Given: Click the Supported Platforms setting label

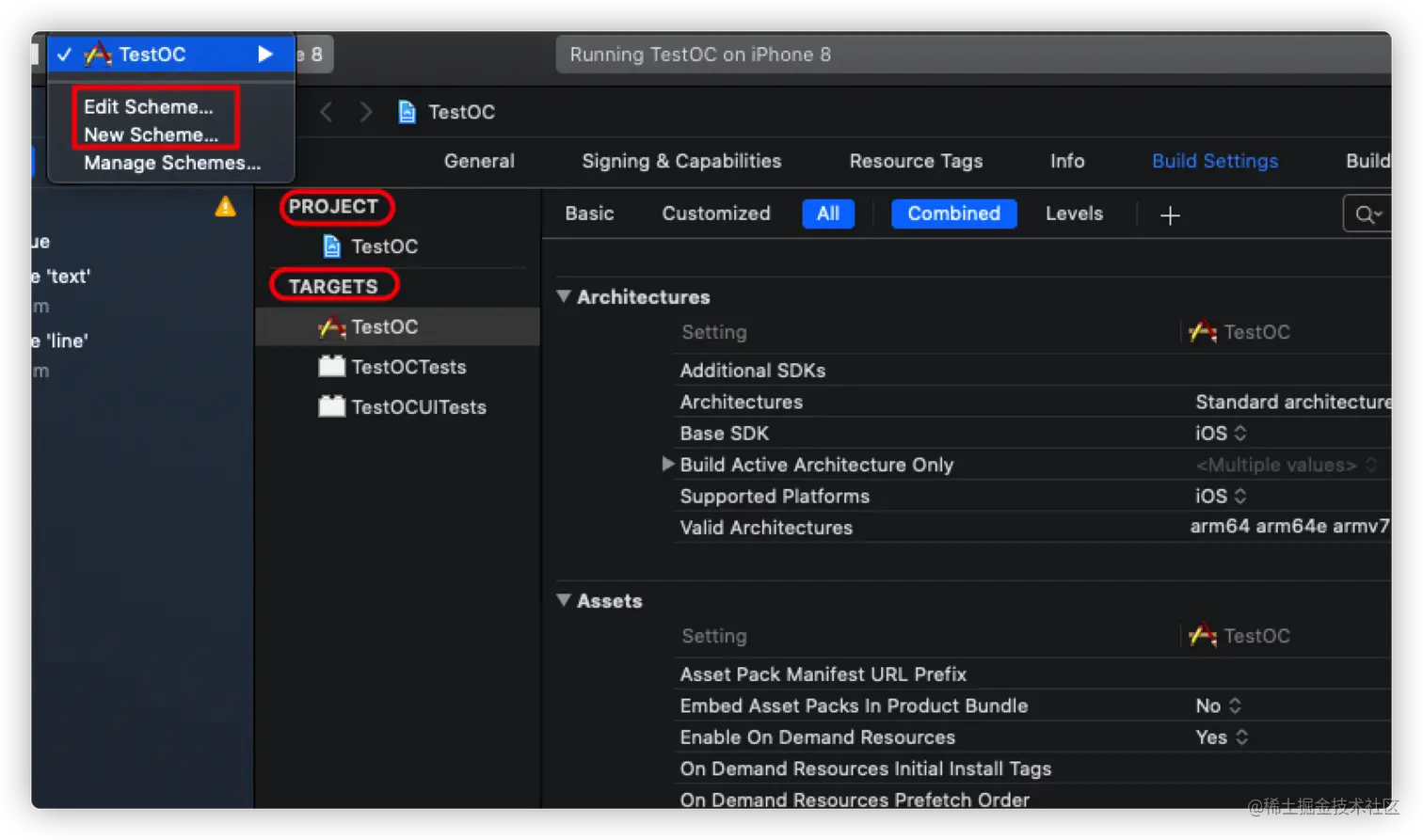Looking at the screenshot, I should [775, 496].
